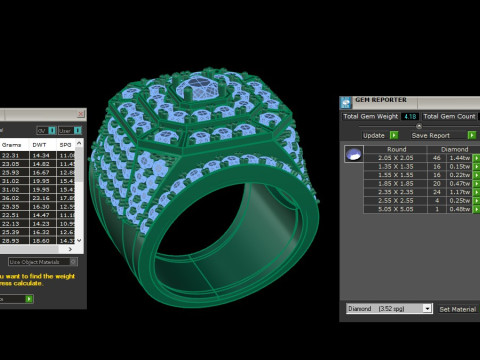Close the metal weight panel
Viewport: 480px width, 360px height.
pos(81,114)
